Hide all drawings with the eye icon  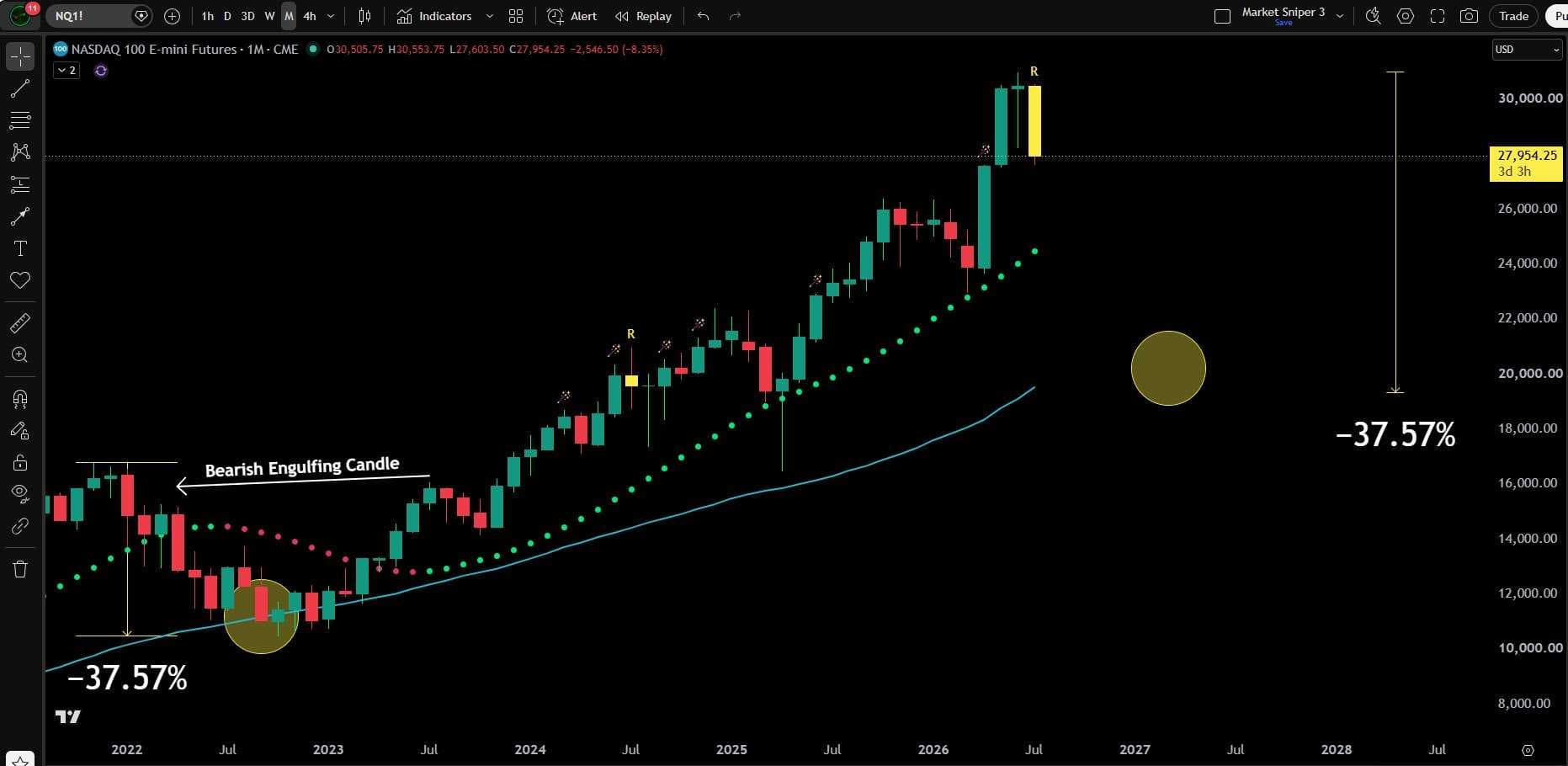[20, 493]
